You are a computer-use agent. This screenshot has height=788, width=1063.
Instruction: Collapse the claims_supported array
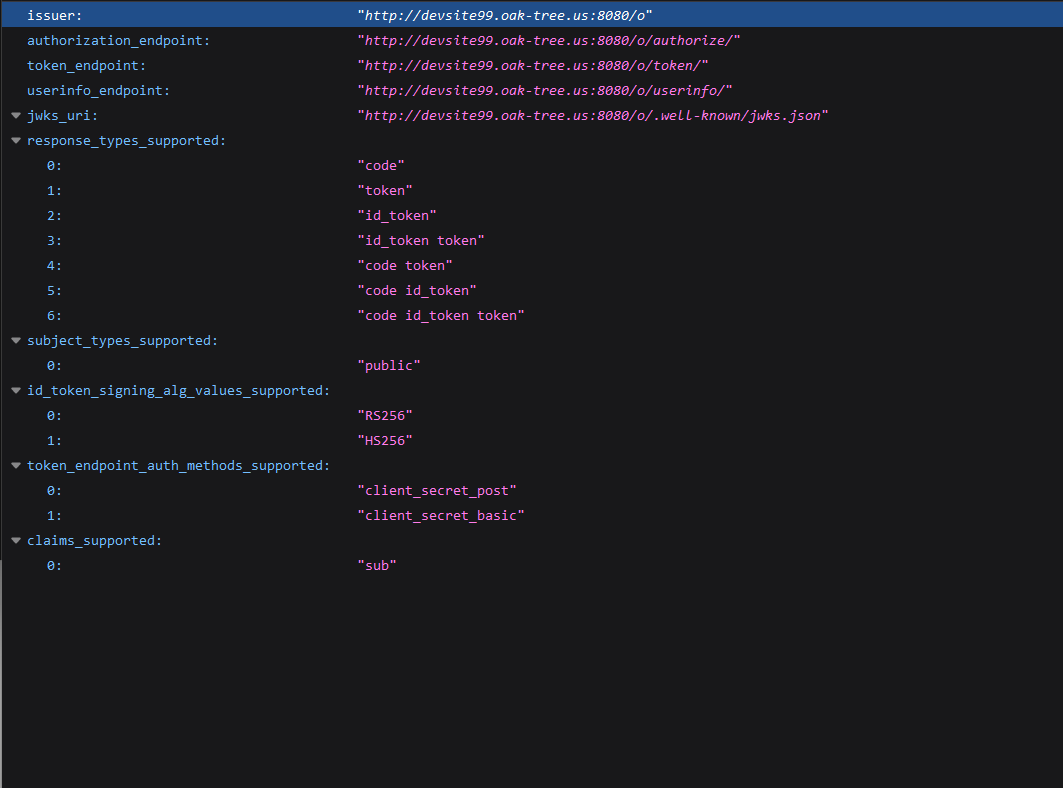tap(16, 540)
